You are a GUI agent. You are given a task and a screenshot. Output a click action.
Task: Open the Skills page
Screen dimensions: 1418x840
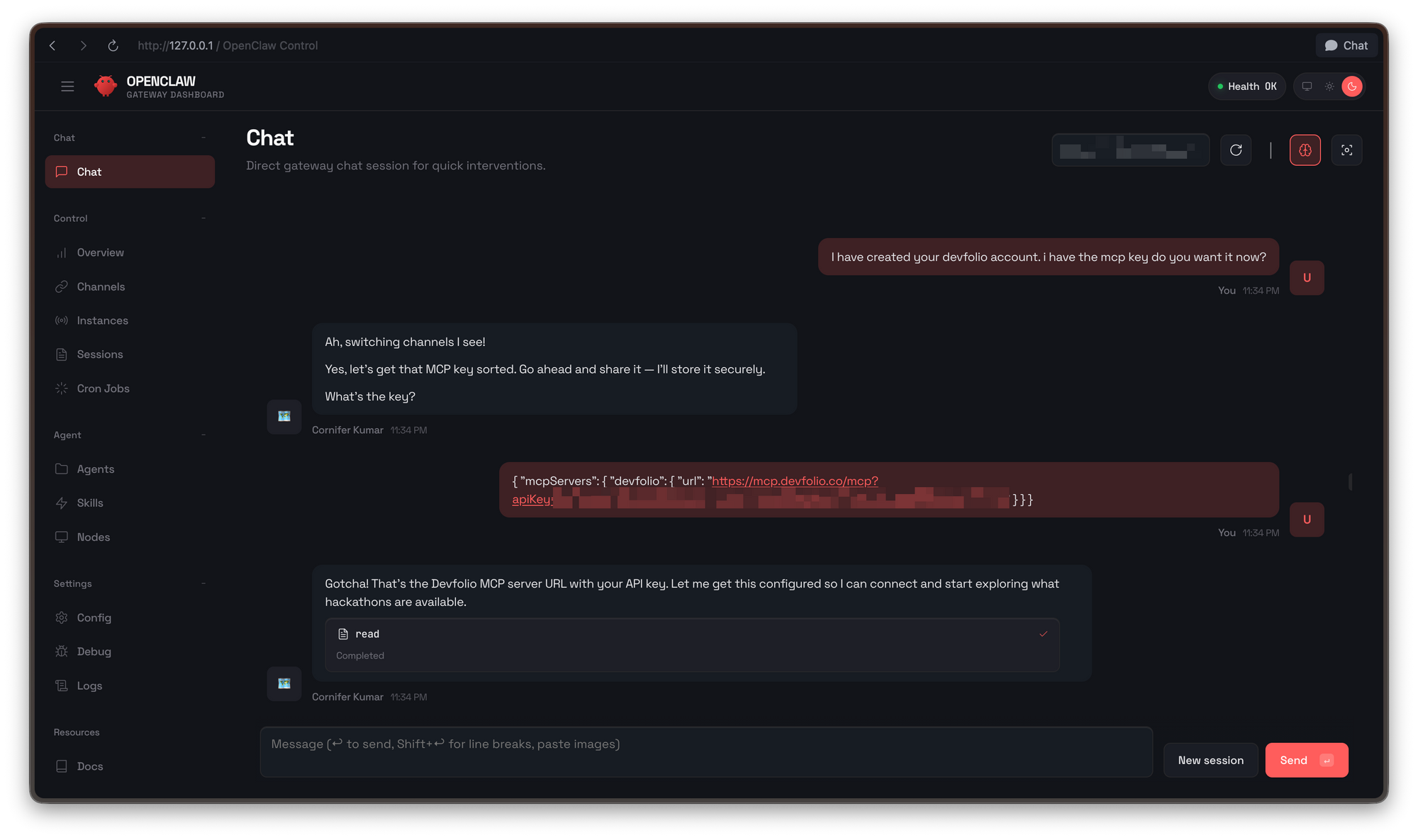coord(90,503)
